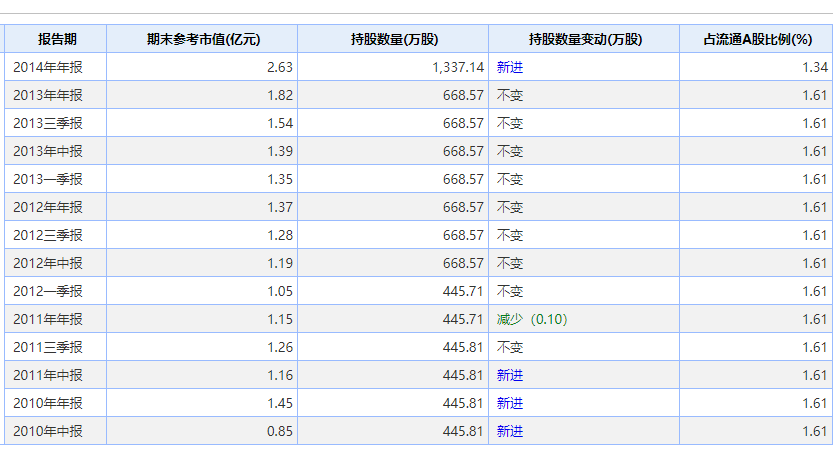Select the 2010年年报 report period cell
Viewport: 833px width, 453px height.
tap(56, 403)
